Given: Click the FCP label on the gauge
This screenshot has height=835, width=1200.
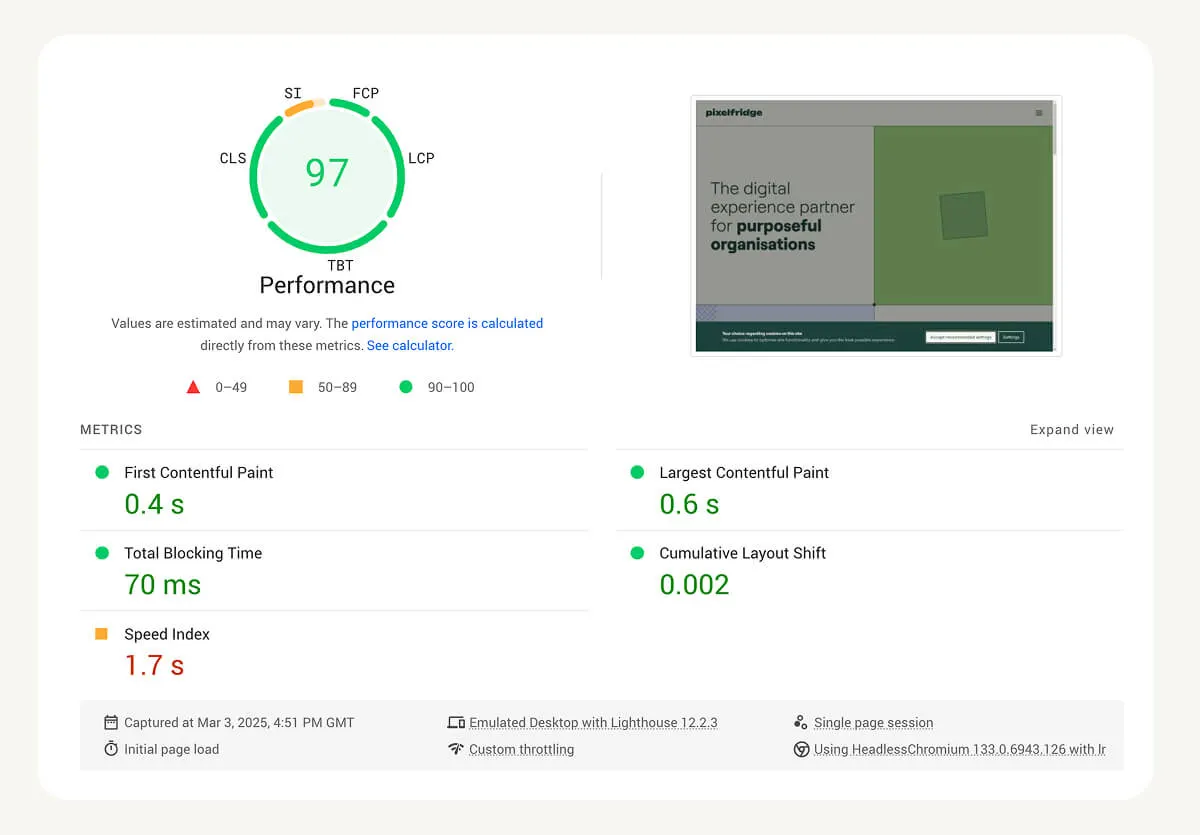Looking at the screenshot, I should 365,93.
